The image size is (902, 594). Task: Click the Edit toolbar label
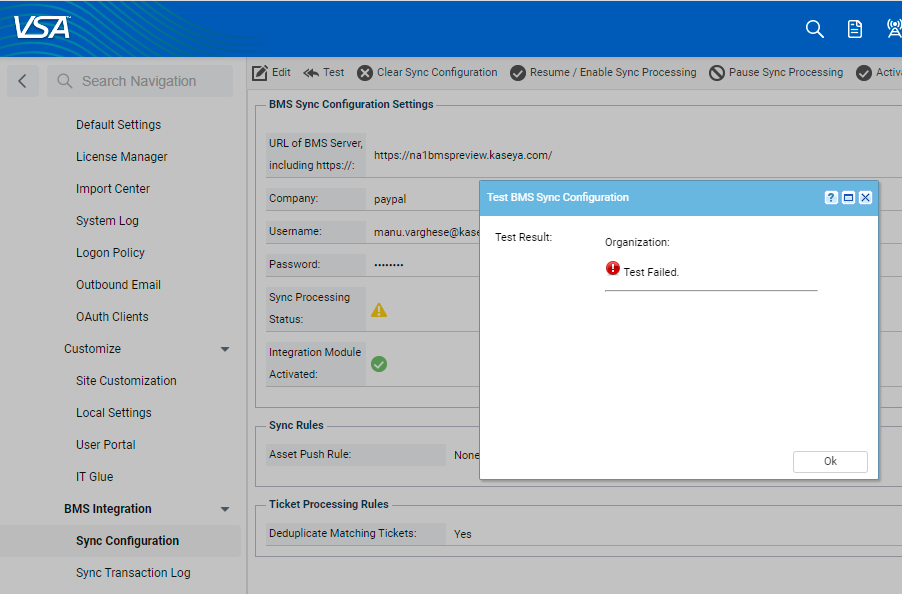click(281, 72)
